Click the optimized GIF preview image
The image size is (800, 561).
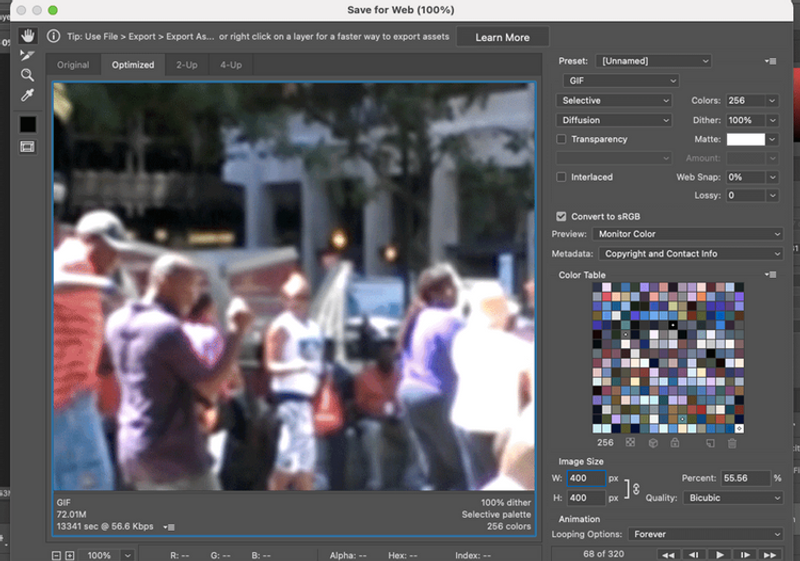[x=294, y=287]
